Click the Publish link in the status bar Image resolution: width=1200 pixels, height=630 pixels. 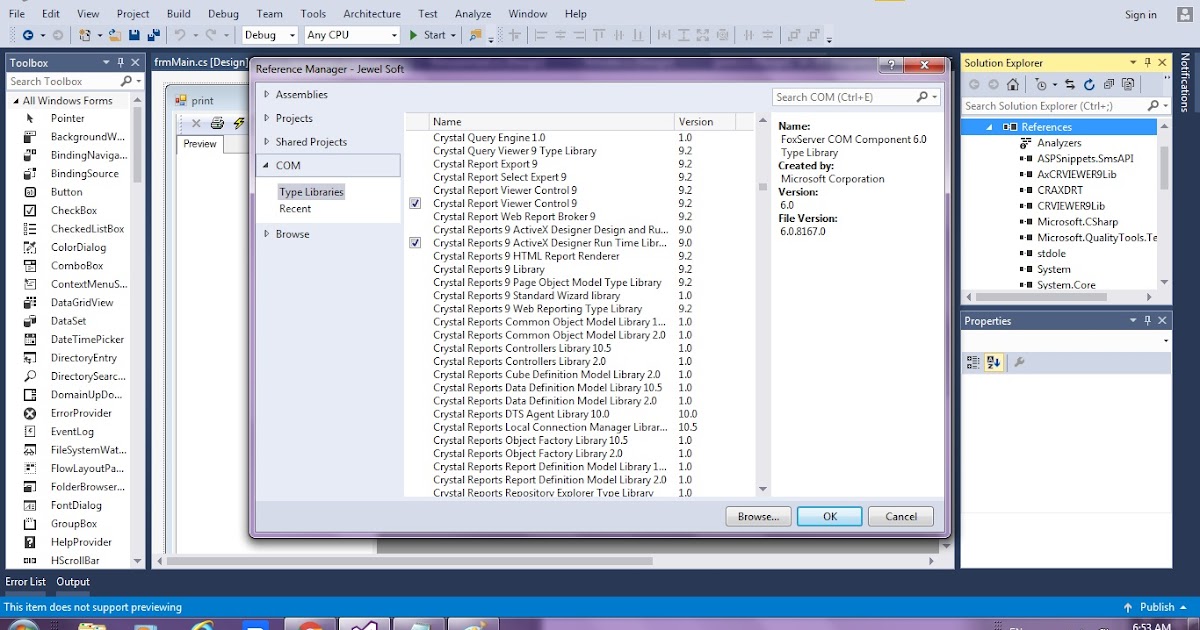pyautogui.click(x=1157, y=606)
